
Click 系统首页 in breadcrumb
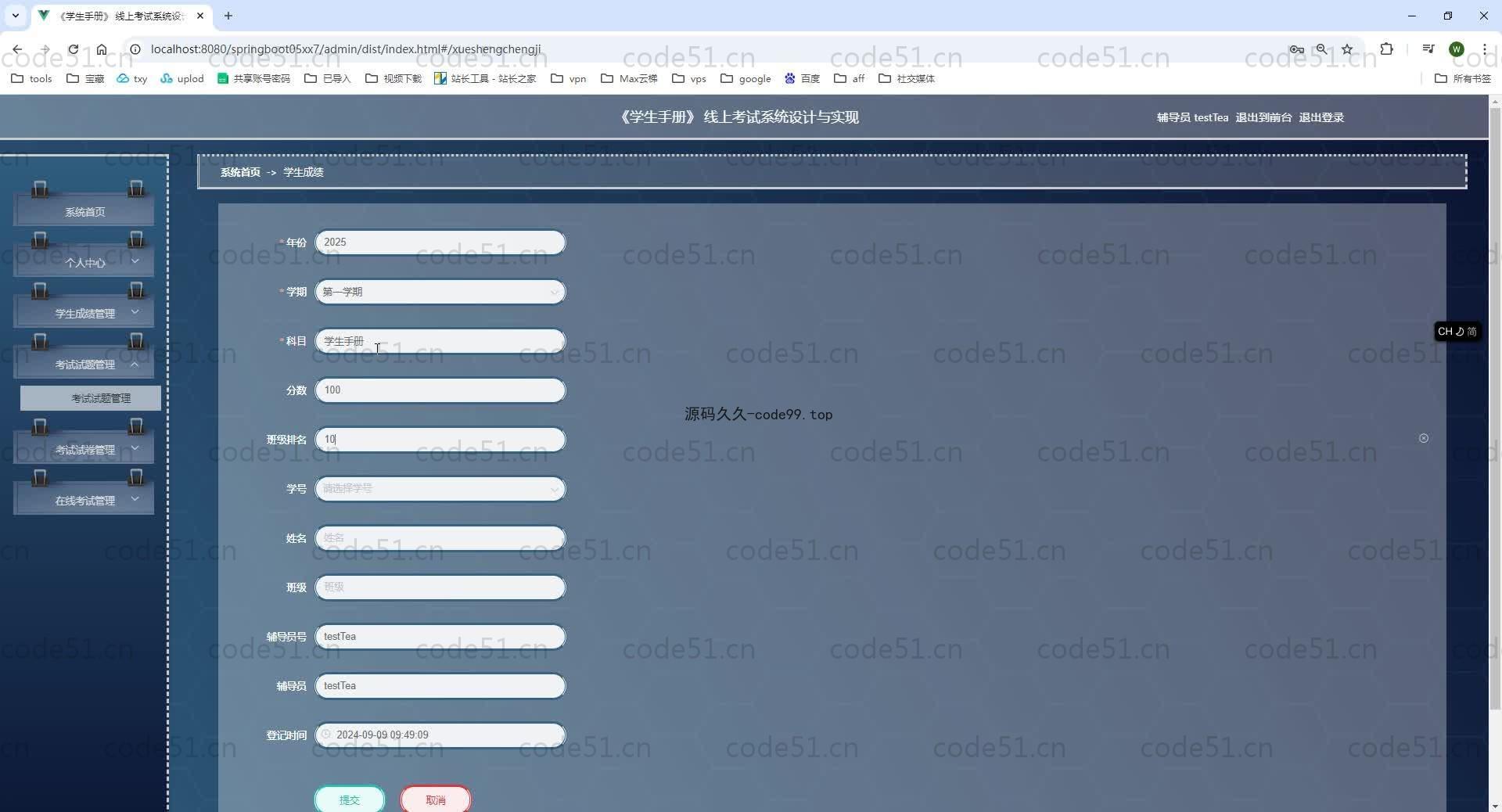coord(240,172)
